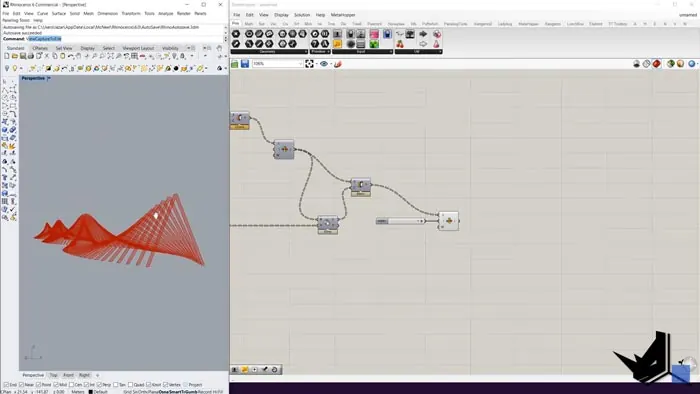700x394 pixels.
Task: Click the New file icon in Rhino toolbar
Action: tap(7, 56)
